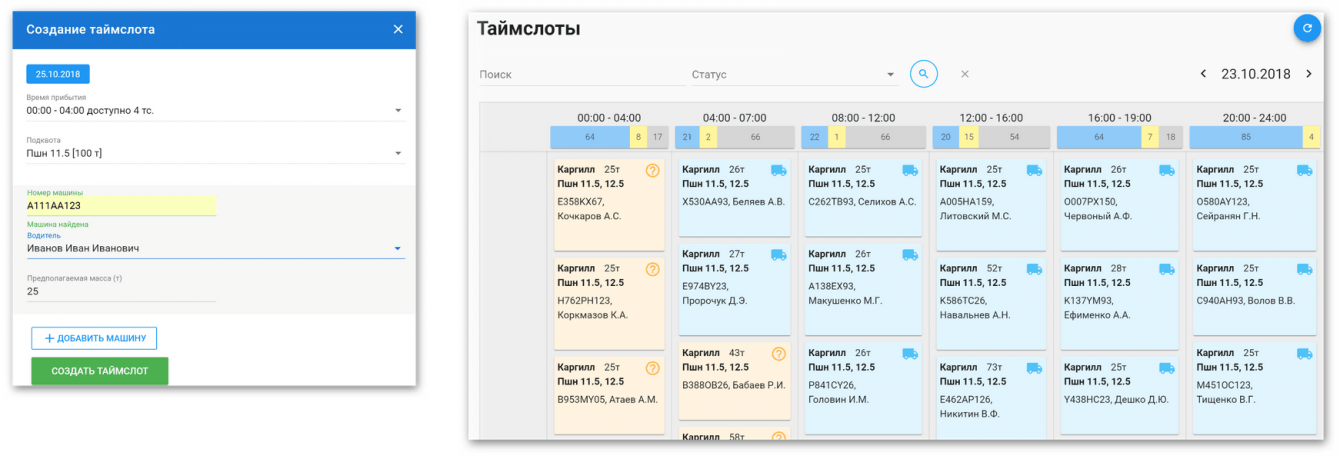Click grey 66 segment under 08:00 - 12:00
Image resolution: width=1340 pixels, height=469 pixels.
coord(885,137)
